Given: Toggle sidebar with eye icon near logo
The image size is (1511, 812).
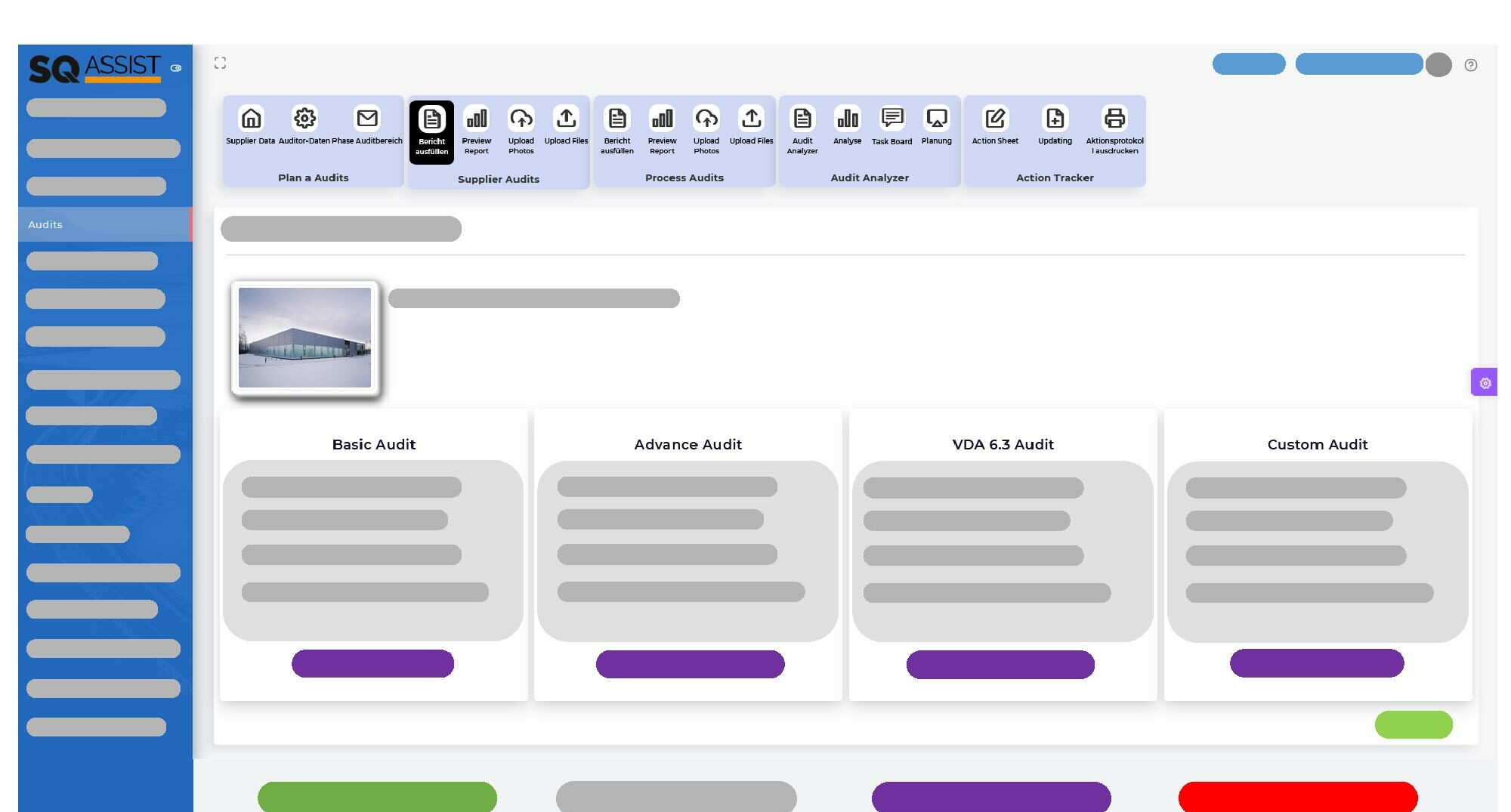Looking at the screenshot, I should point(176,68).
